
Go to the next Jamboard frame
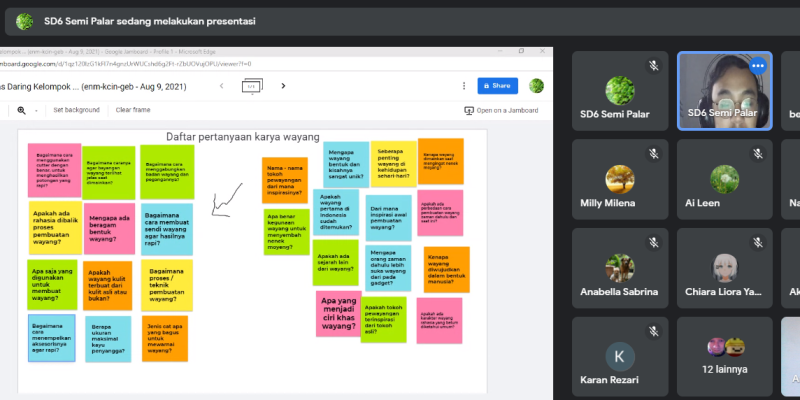tap(283, 86)
